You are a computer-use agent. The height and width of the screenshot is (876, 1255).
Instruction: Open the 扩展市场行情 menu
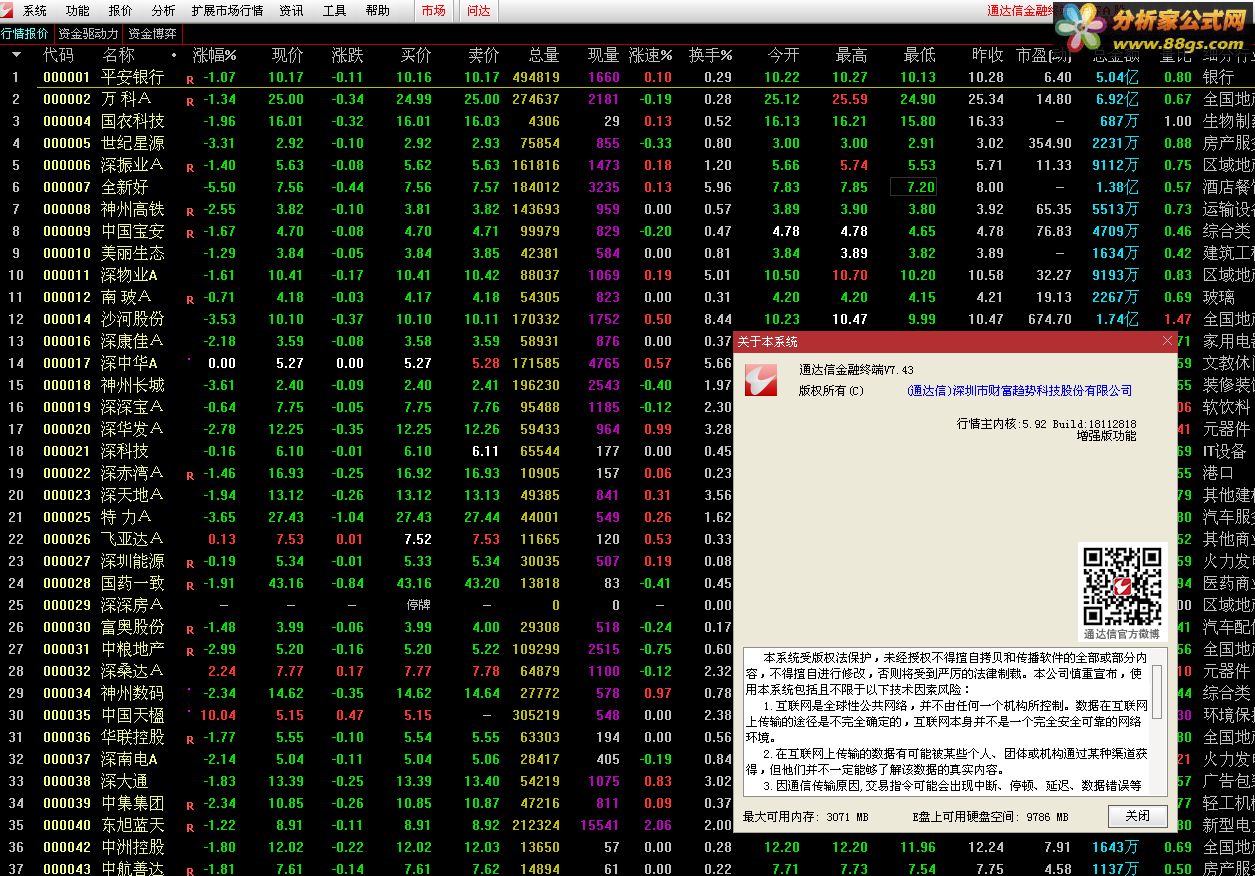point(227,11)
